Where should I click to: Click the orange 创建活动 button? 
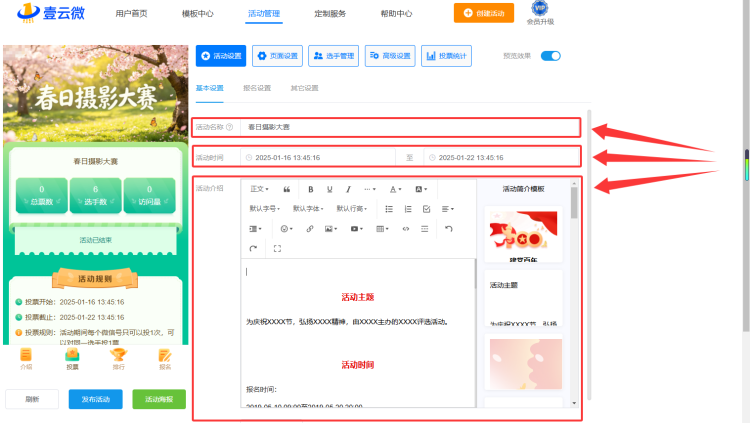coord(484,13)
